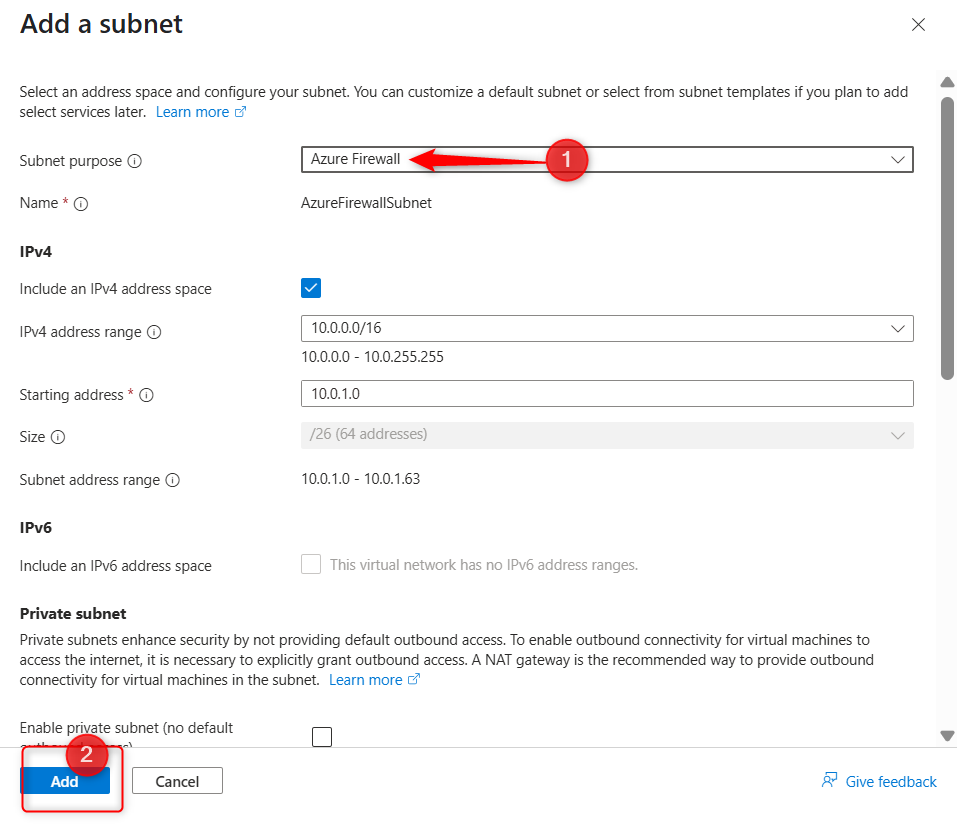The width and height of the screenshot is (957, 825).
Task: Enable the private subnet checkbox
Action: 322,737
